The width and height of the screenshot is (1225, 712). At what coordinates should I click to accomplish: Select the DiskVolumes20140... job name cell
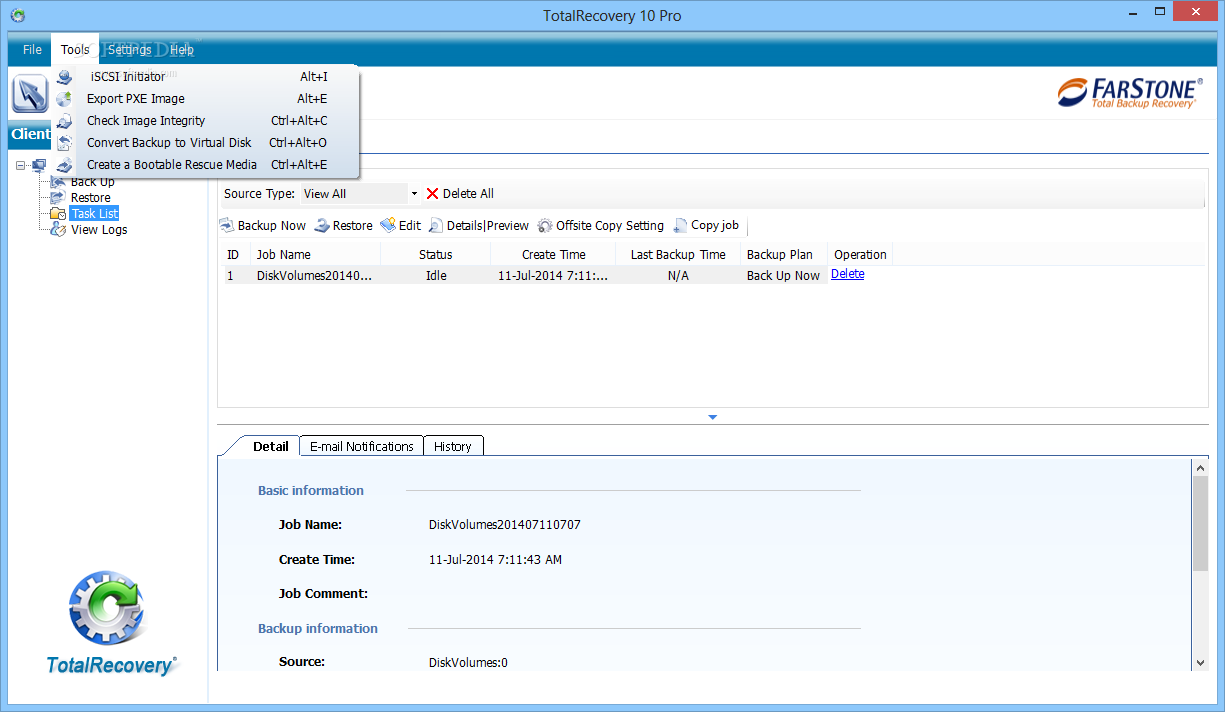pos(315,276)
